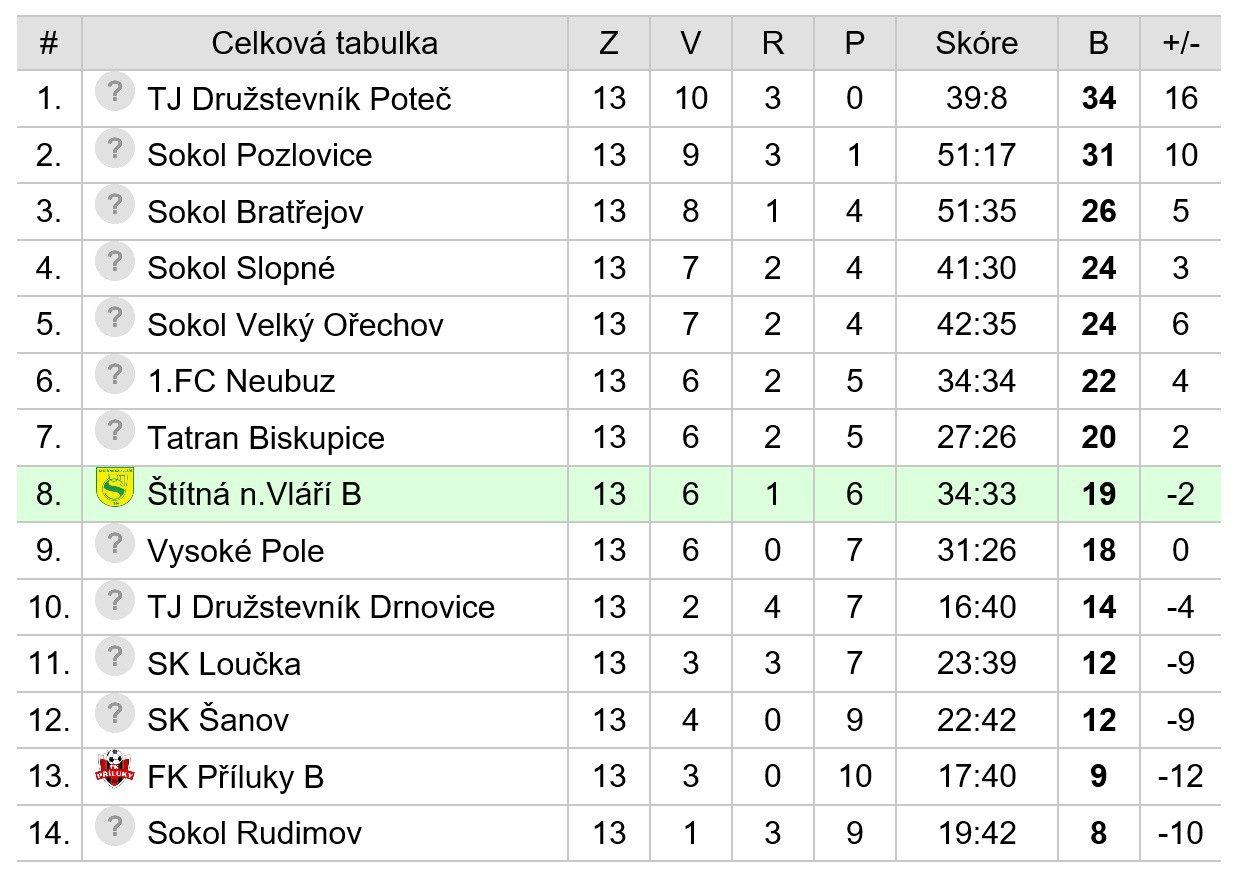Click placeholder logo next to Sokol Pozlovice
Viewport: 1234px width, 871px height.
coord(115,149)
